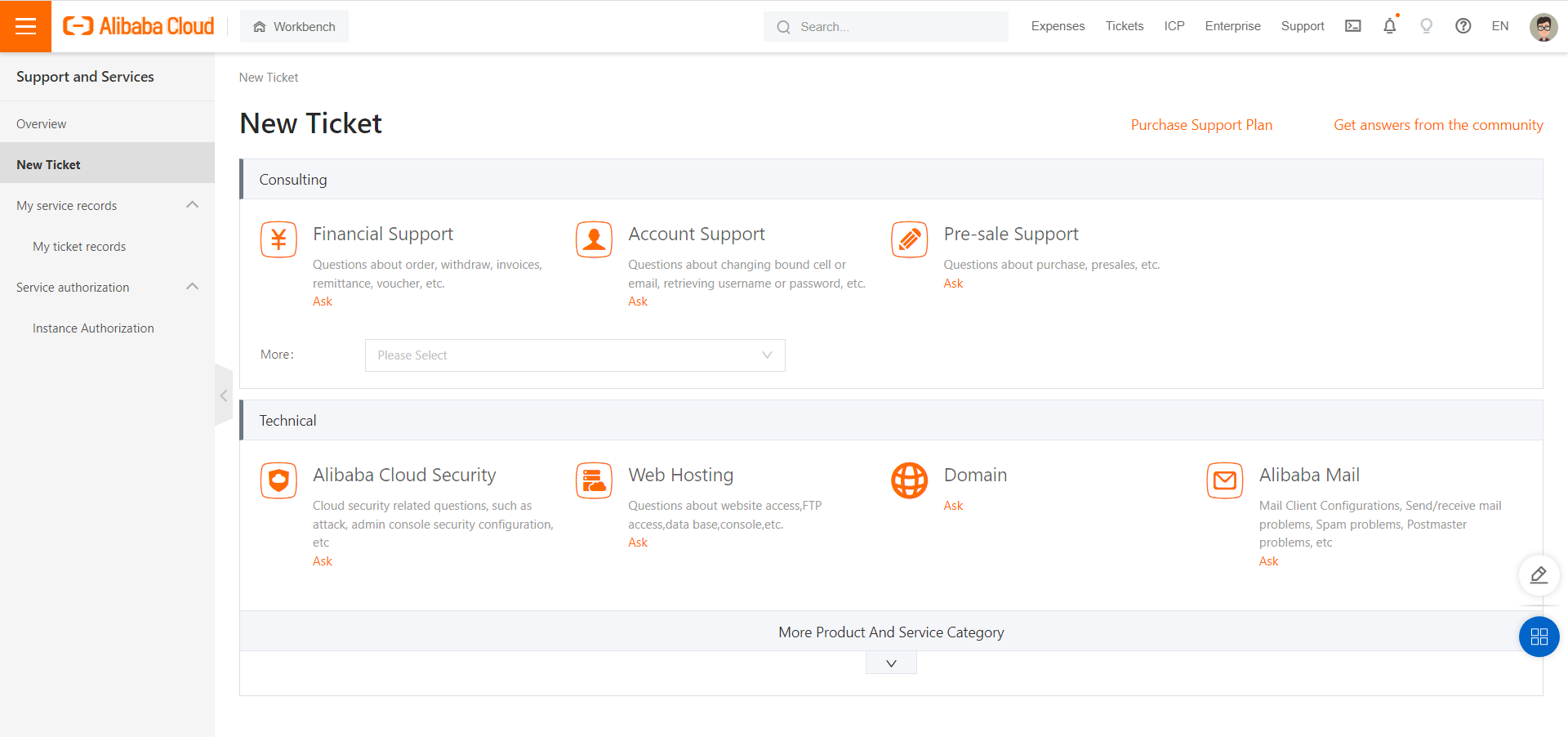The width and height of the screenshot is (1568, 737).
Task: Collapse My service records section
Action: pyautogui.click(x=193, y=205)
